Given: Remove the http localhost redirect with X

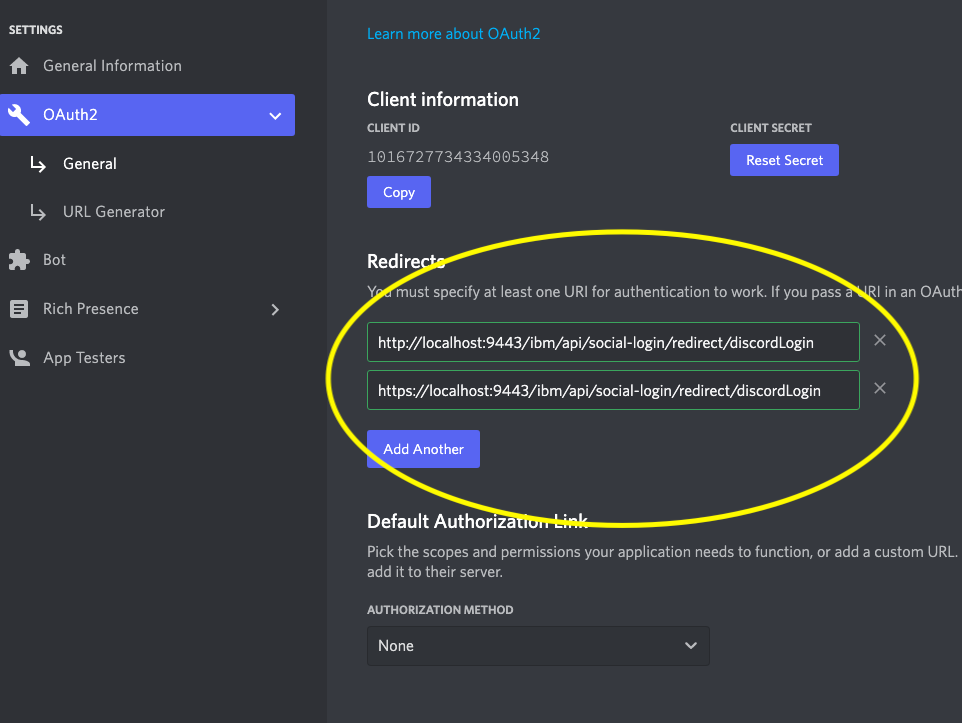Looking at the screenshot, I should point(880,341).
